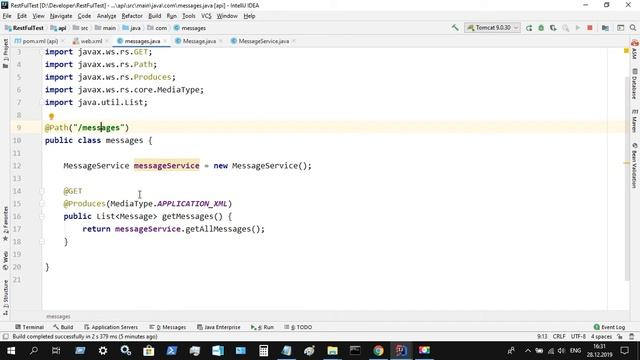The height and width of the screenshot is (360, 640).
Task: Open the Build tool window
Action: [63, 327]
